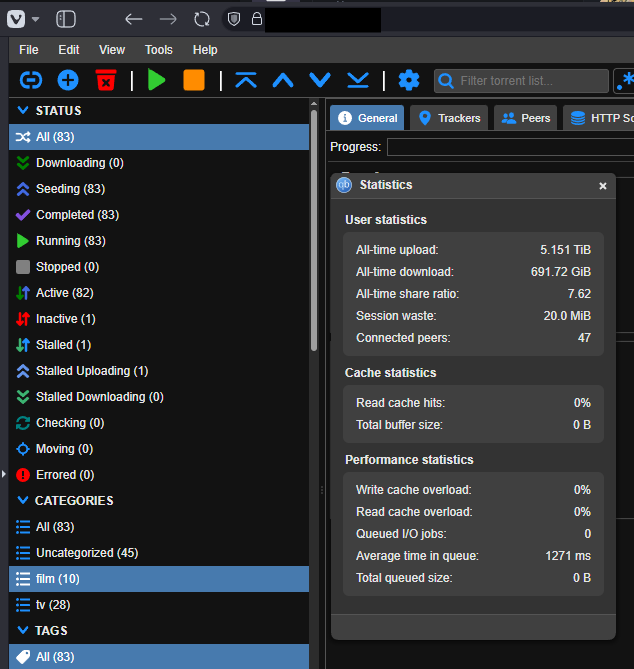Go forward in browser history
This screenshot has height=669, width=634.
click(x=168, y=19)
